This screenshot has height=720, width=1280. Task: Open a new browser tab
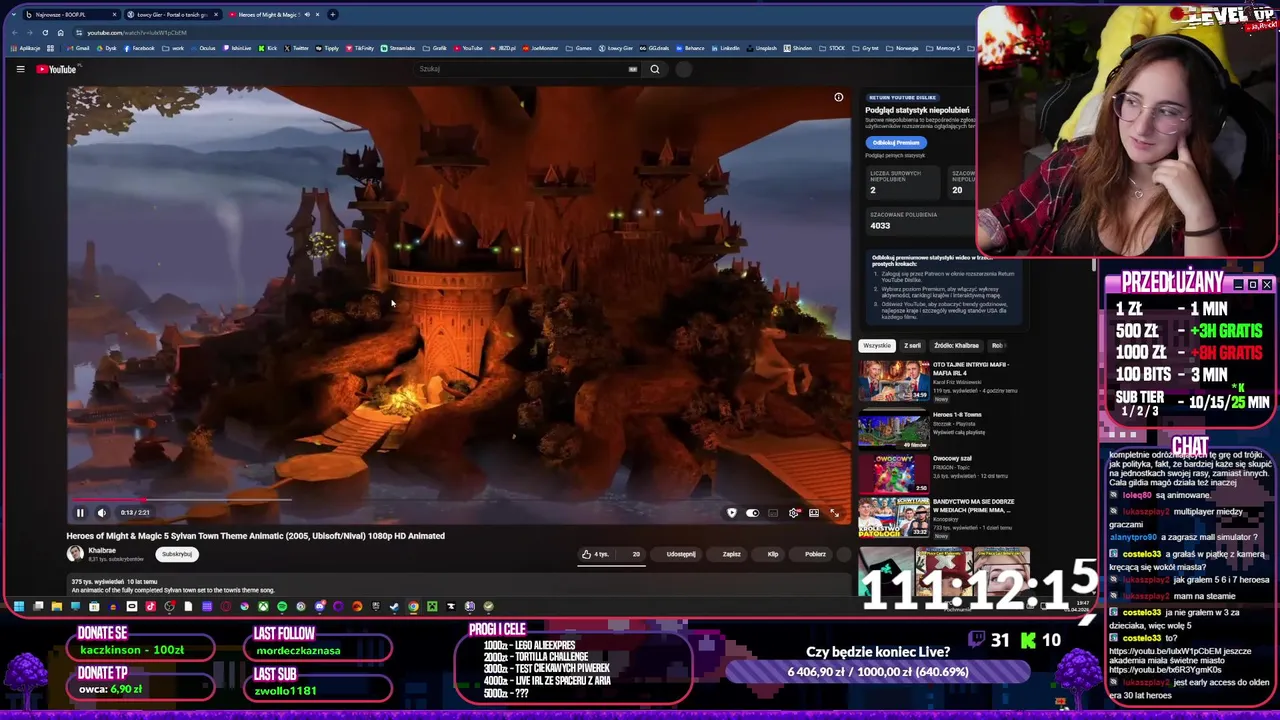click(x=332, y=15)
